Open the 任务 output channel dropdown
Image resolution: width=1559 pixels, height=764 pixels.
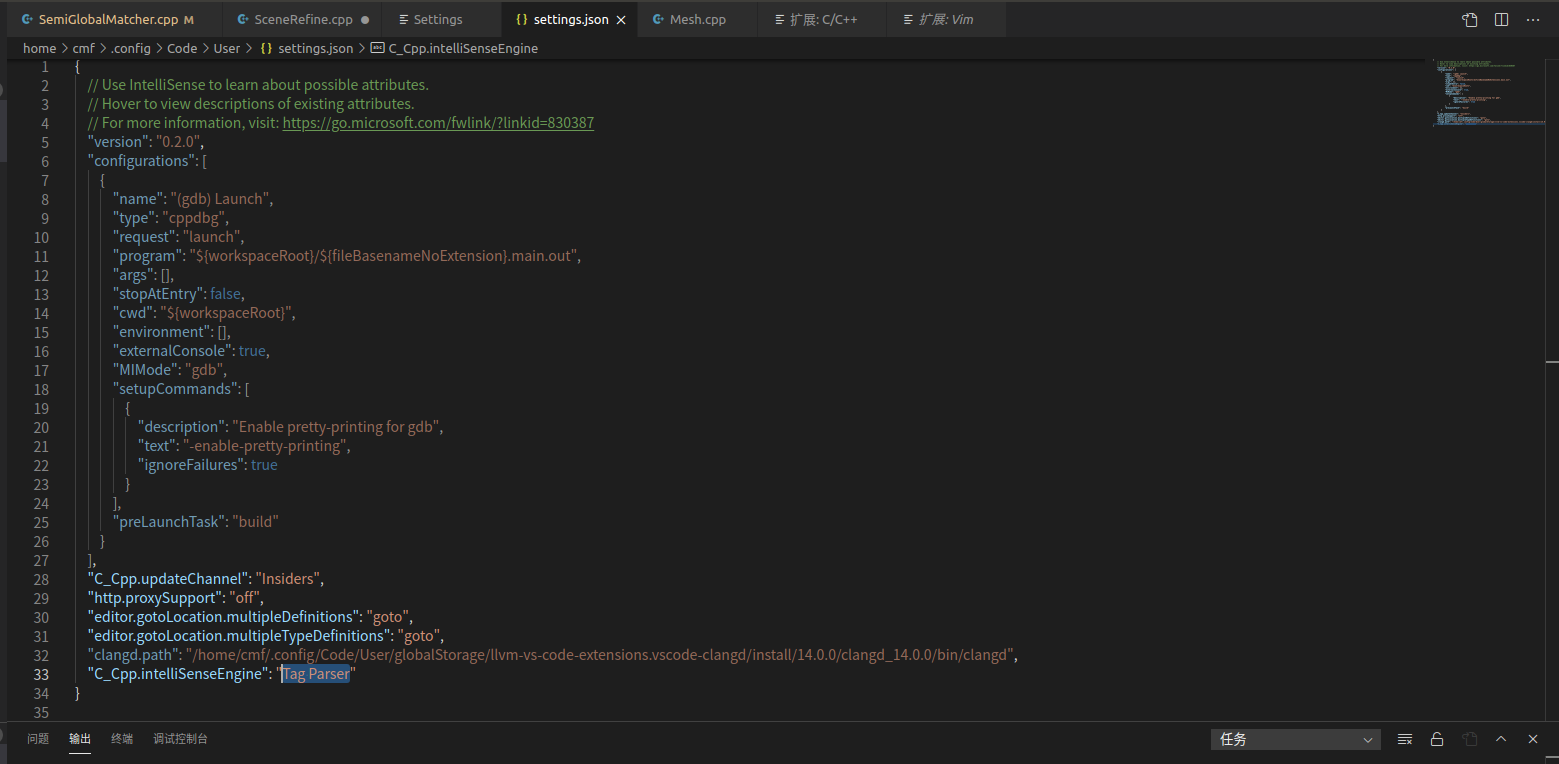[1295, 739]
